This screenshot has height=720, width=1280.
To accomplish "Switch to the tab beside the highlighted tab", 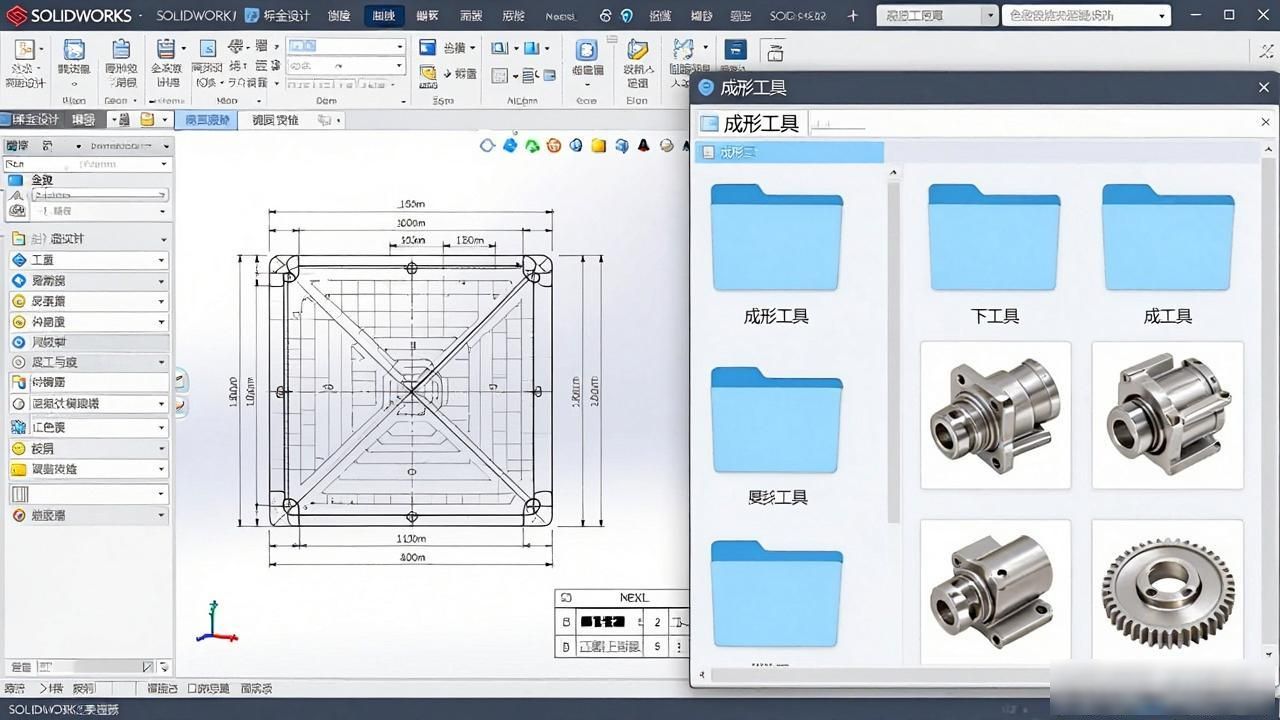I will coord(274,120).
